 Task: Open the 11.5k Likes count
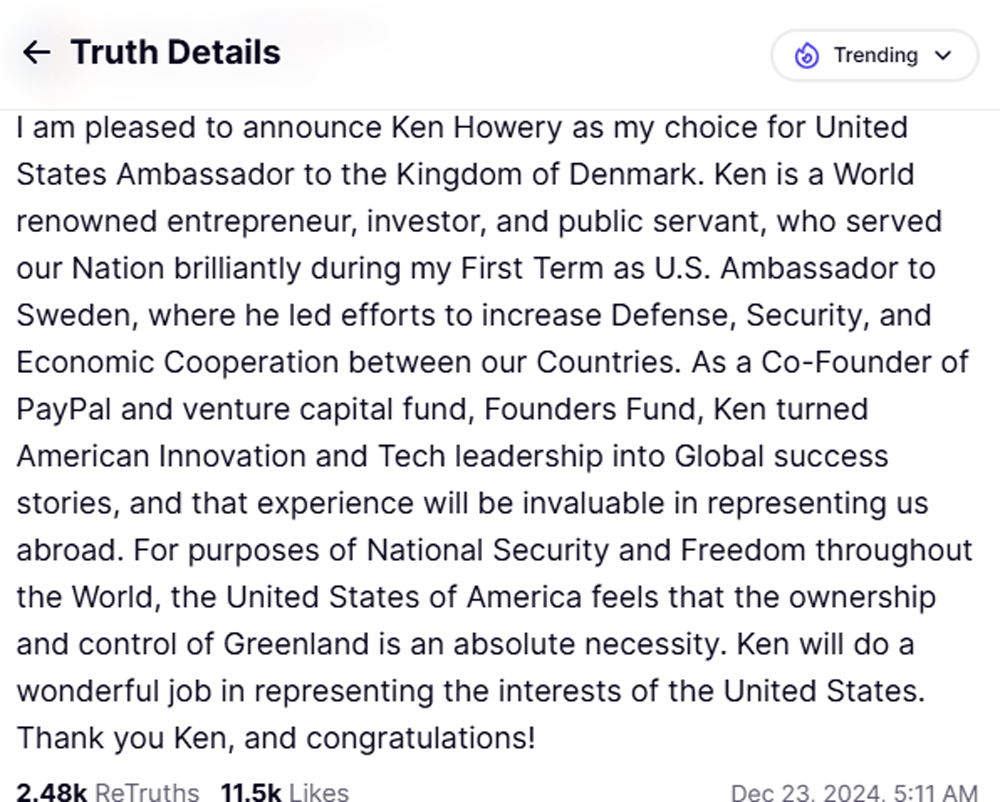click(x=284, y=792)
